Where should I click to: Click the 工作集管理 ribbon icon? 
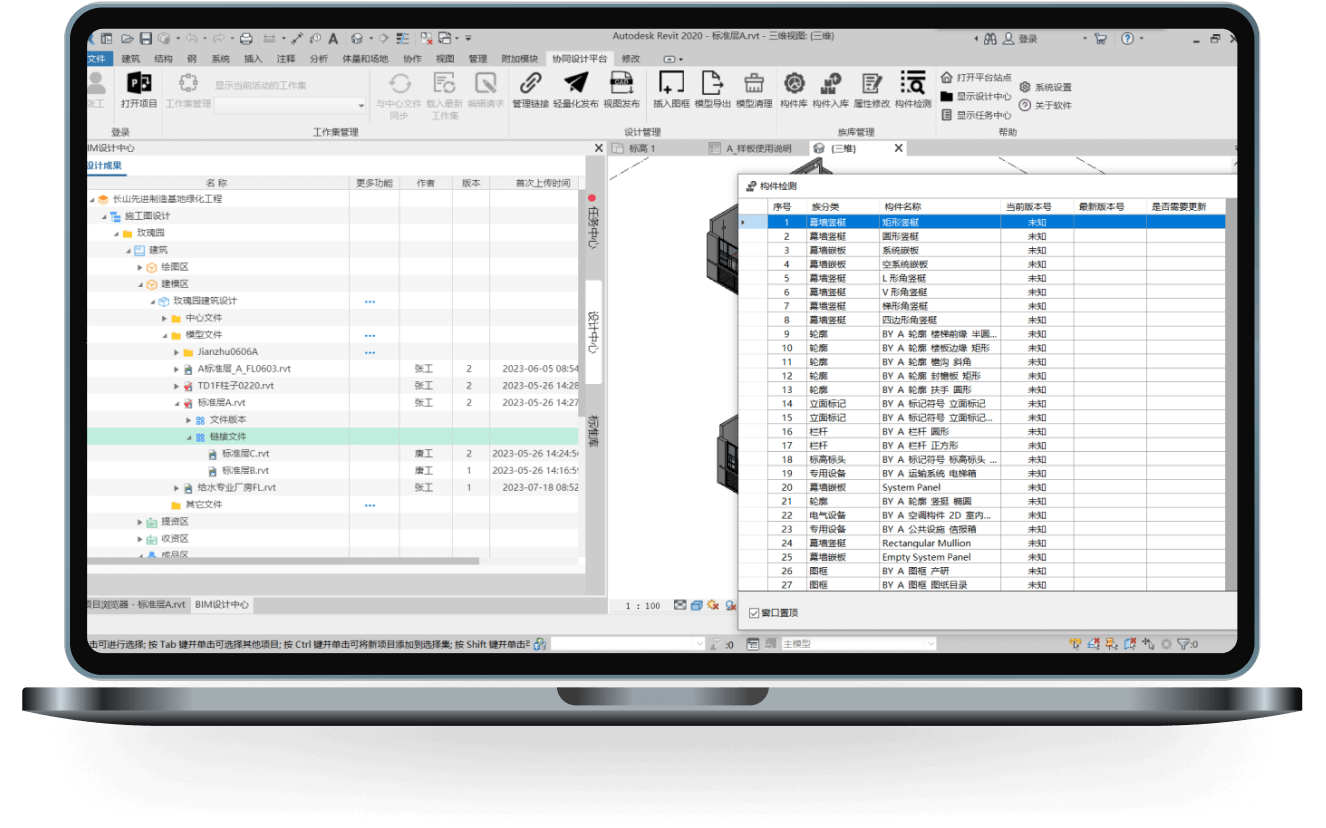[188, 84]
